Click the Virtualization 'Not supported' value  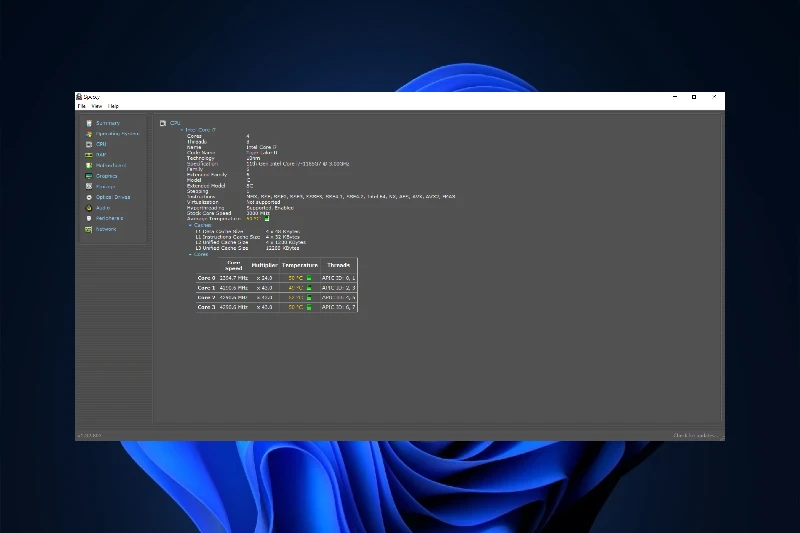pyautogui.click(x=263, y=202)
